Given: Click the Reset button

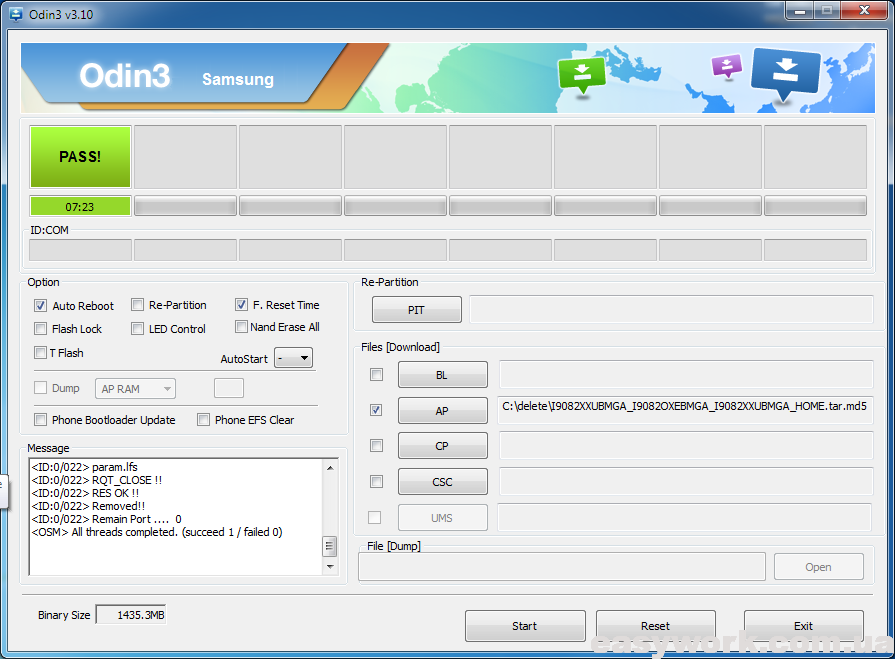Looking at the screenshot, I should click(x=655, y=626).
